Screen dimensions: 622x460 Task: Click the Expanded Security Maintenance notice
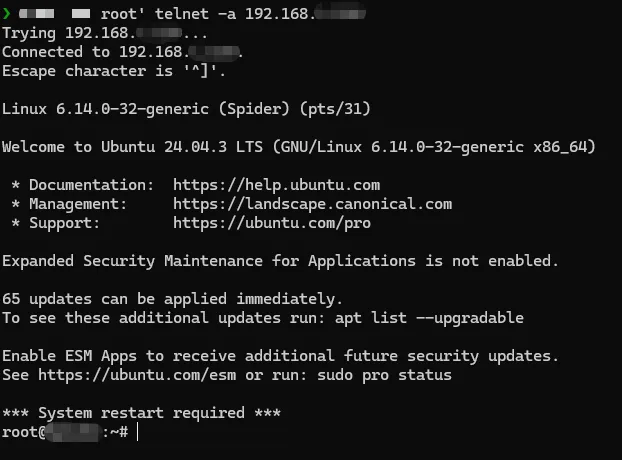[x=280, y=261]
